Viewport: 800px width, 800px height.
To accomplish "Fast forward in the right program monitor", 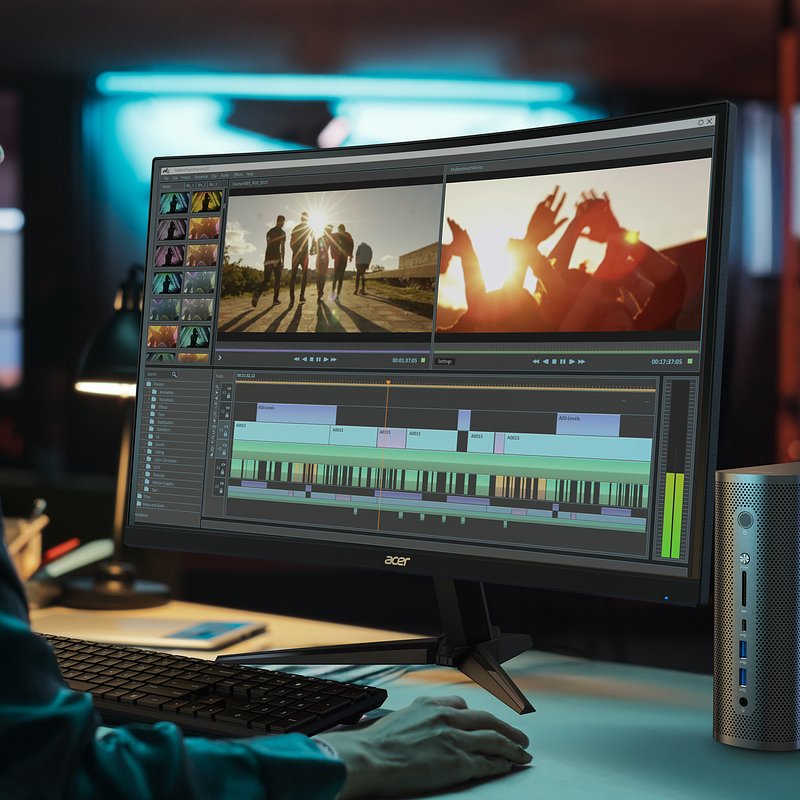I will click(x=581, y=361).
